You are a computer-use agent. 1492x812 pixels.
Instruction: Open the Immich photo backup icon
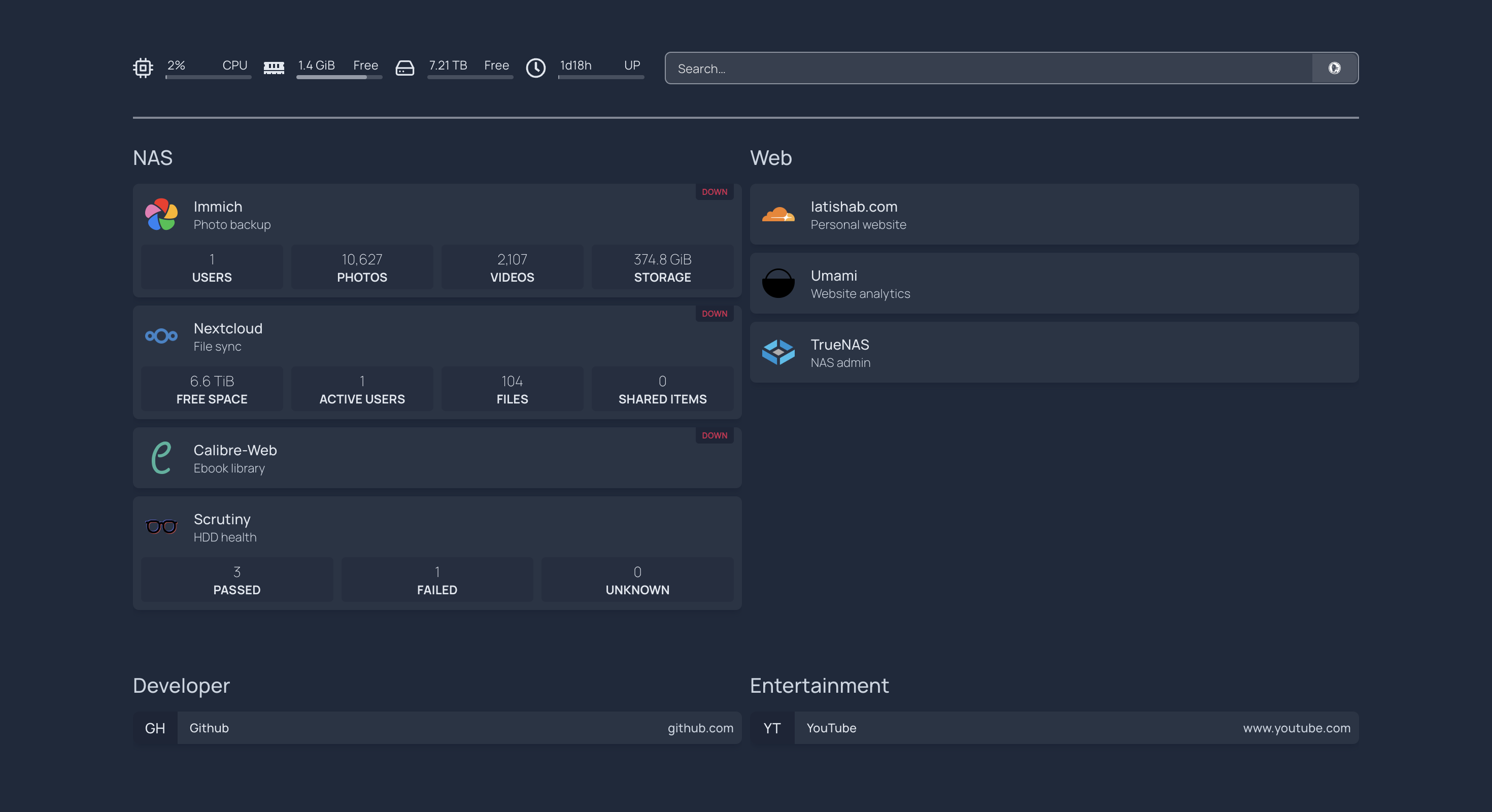coord(161,215)
